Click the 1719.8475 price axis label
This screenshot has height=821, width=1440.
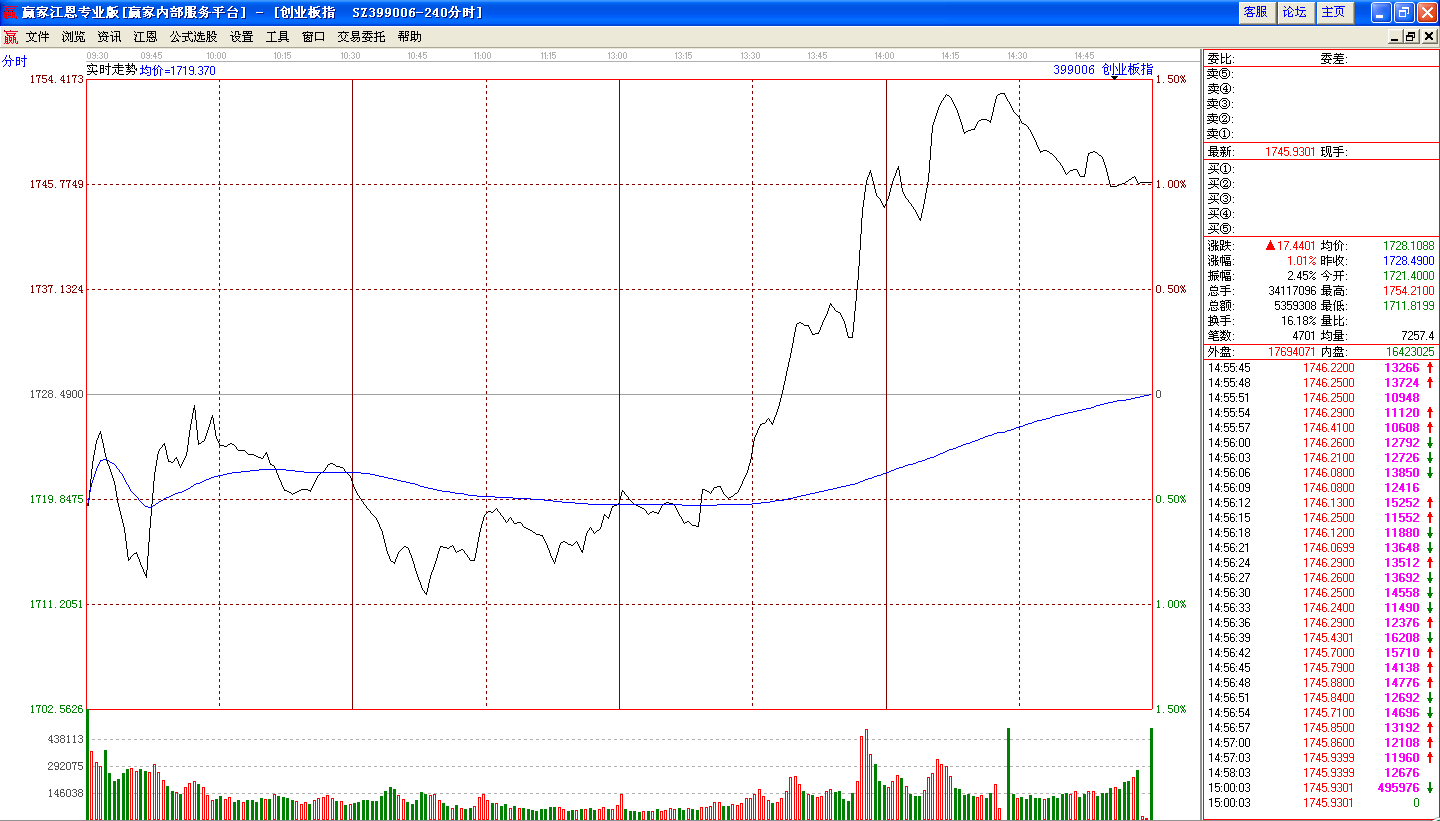click(x=58, y=499)
